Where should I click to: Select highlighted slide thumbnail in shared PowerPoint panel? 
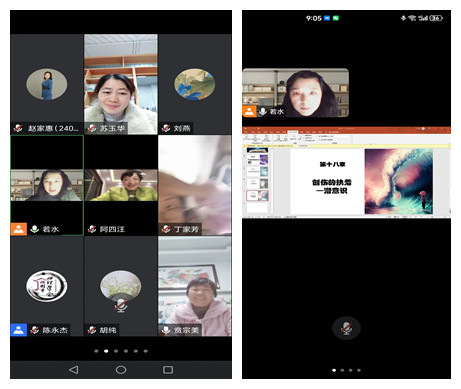click(x=257, y=195)
